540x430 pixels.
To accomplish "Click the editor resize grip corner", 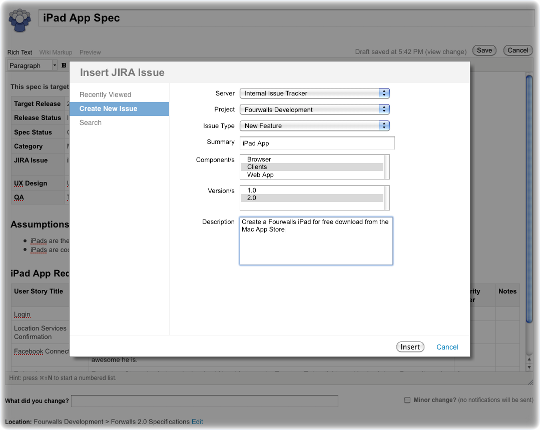I will tap(530, 382).
